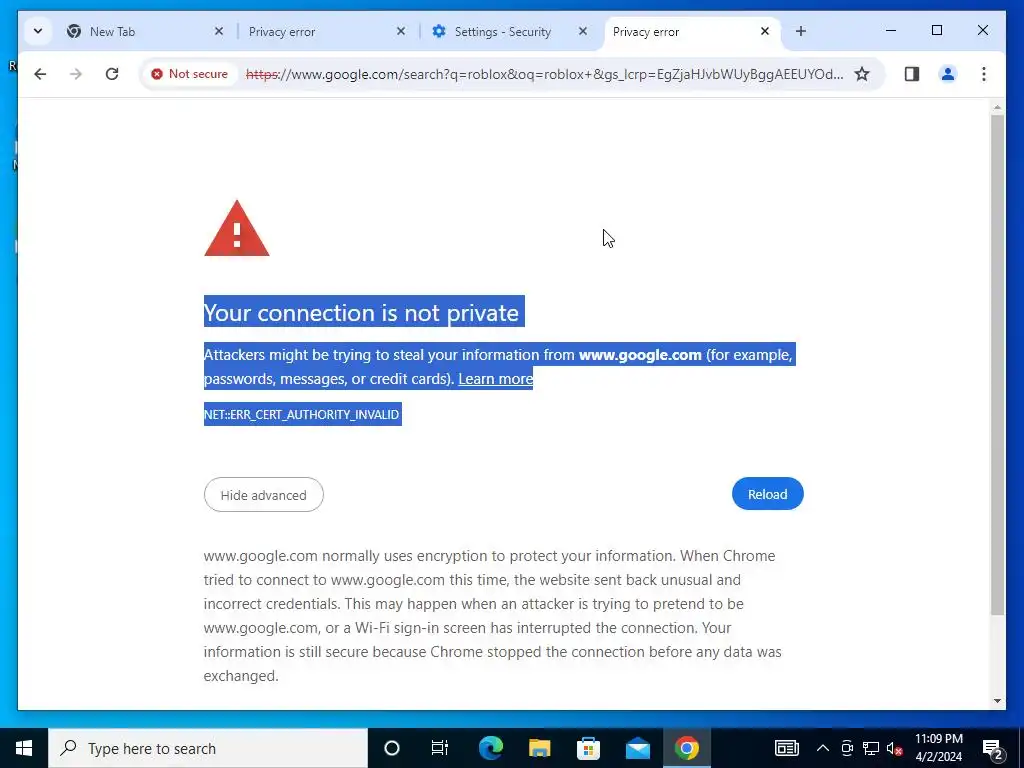Screen dimensions: 1024x768
Task: Close the first Privacy error tab
Action: click(401, 31)
